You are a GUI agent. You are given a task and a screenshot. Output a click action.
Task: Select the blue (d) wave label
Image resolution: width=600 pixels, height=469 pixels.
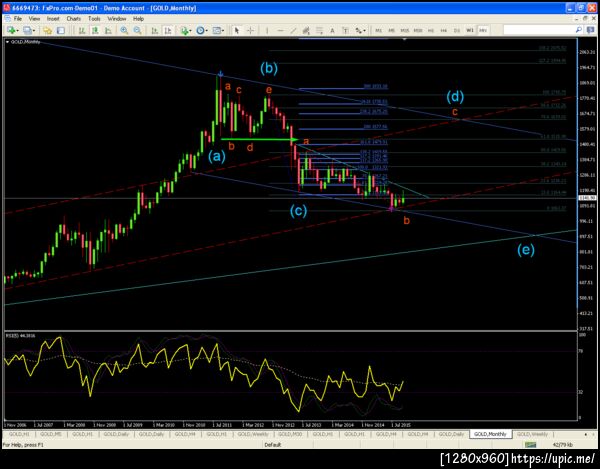(x=455, y=97)
